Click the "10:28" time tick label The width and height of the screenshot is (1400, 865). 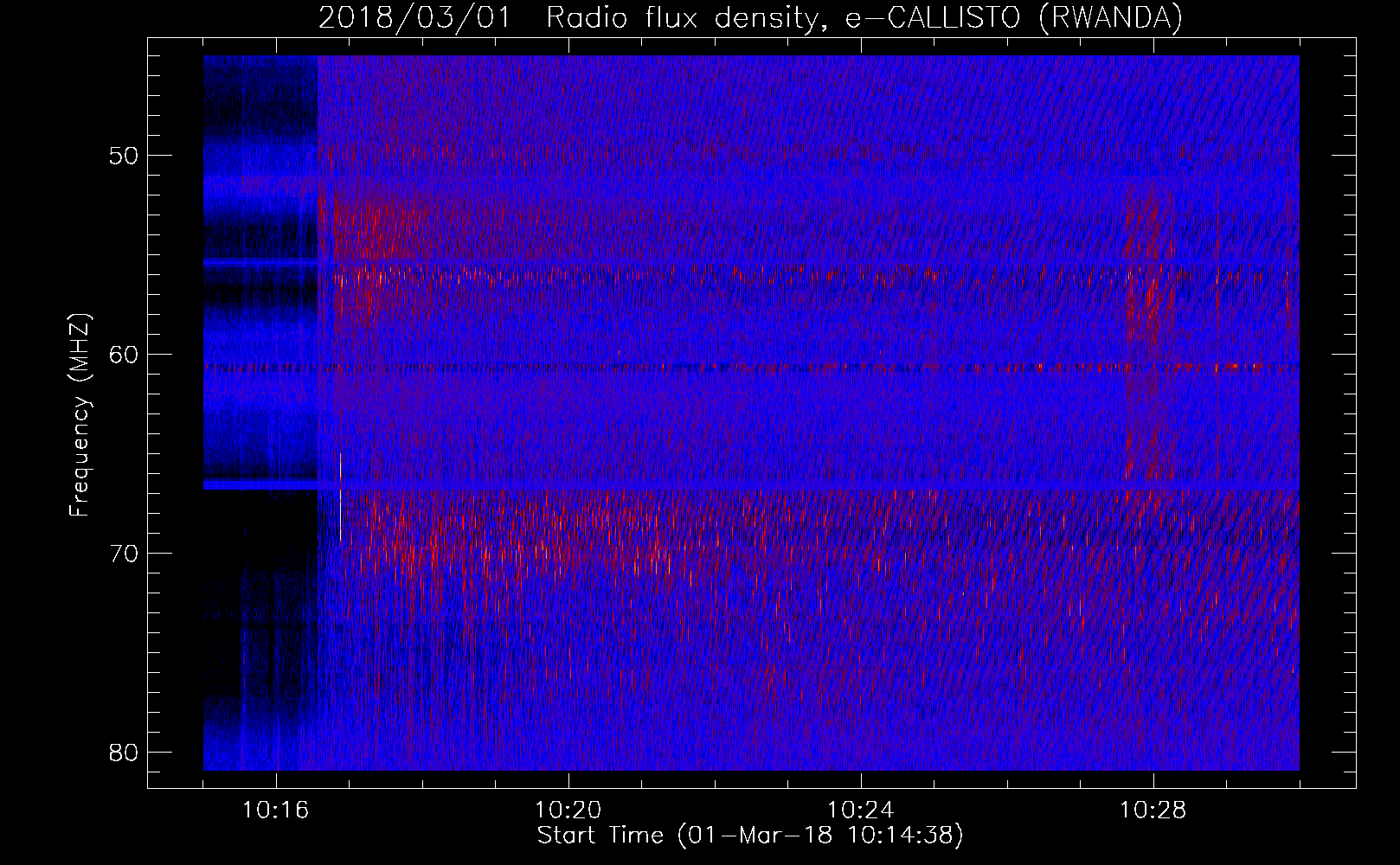pyautogui.click(x=1153, y=811)
